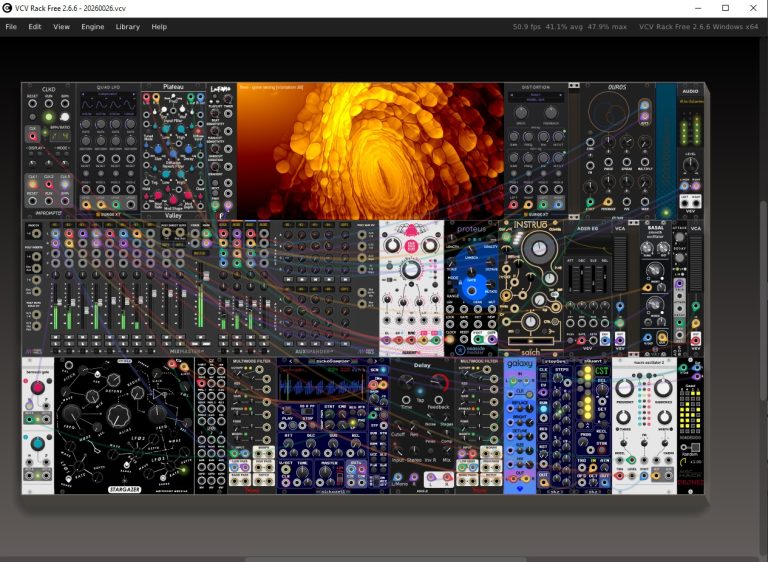
Task: Toggle the green lit button on Instruo saïch
Action: pos(506,238)
